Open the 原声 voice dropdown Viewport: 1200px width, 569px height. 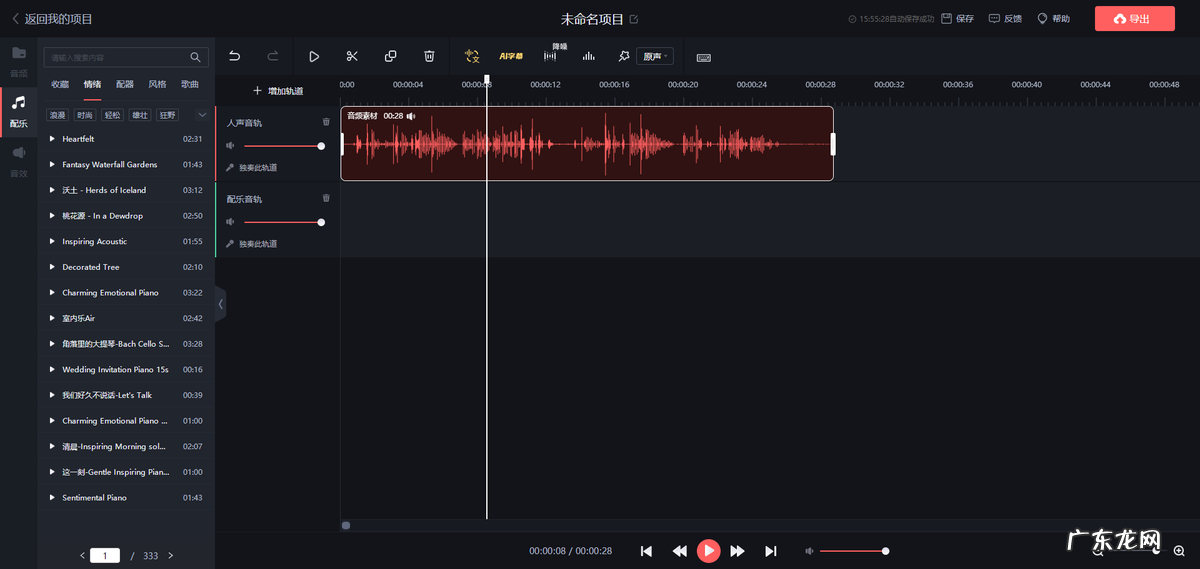655,57
